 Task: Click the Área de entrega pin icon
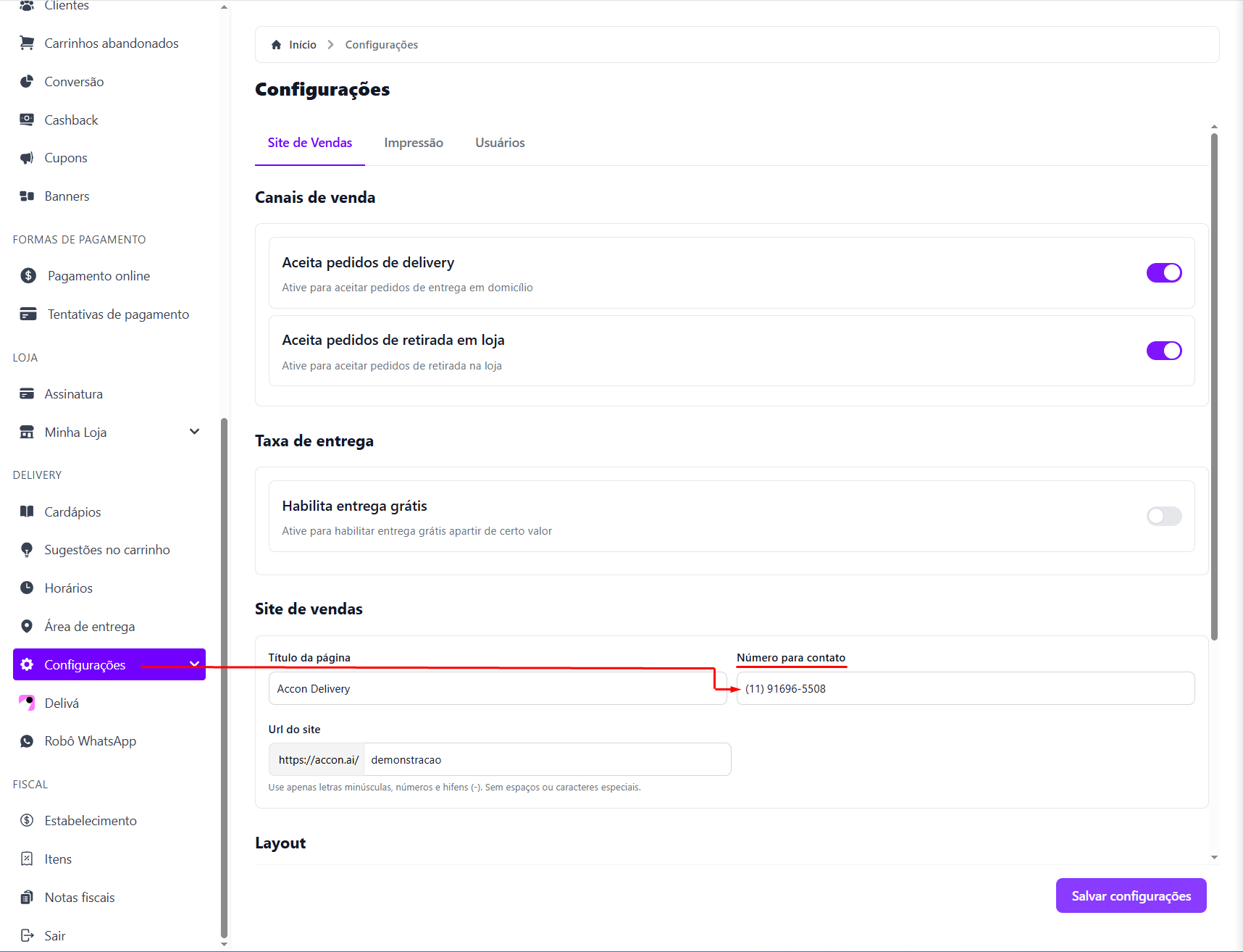click(x=27, y=626)
